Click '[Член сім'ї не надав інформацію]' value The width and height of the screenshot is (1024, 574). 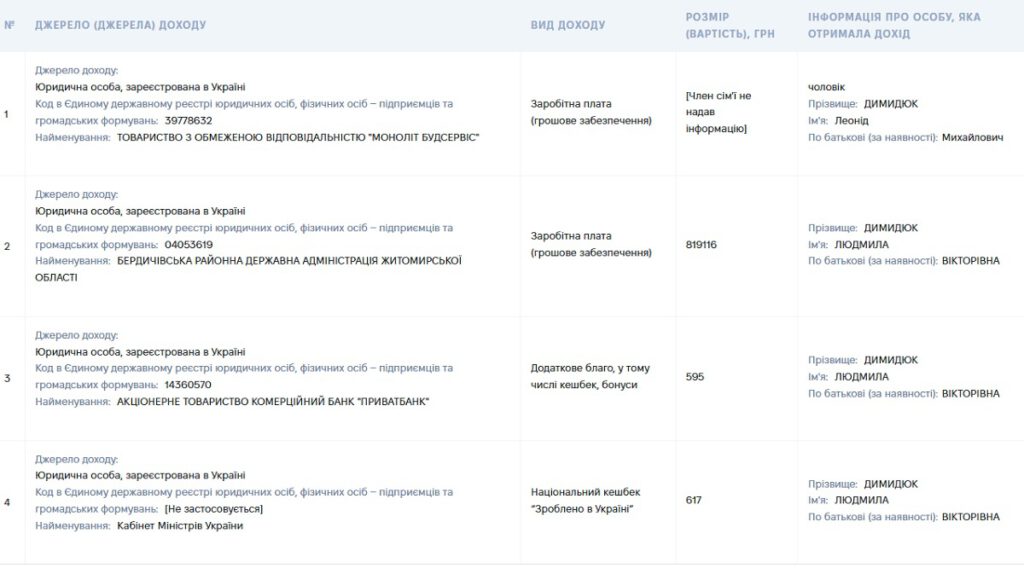718,112
